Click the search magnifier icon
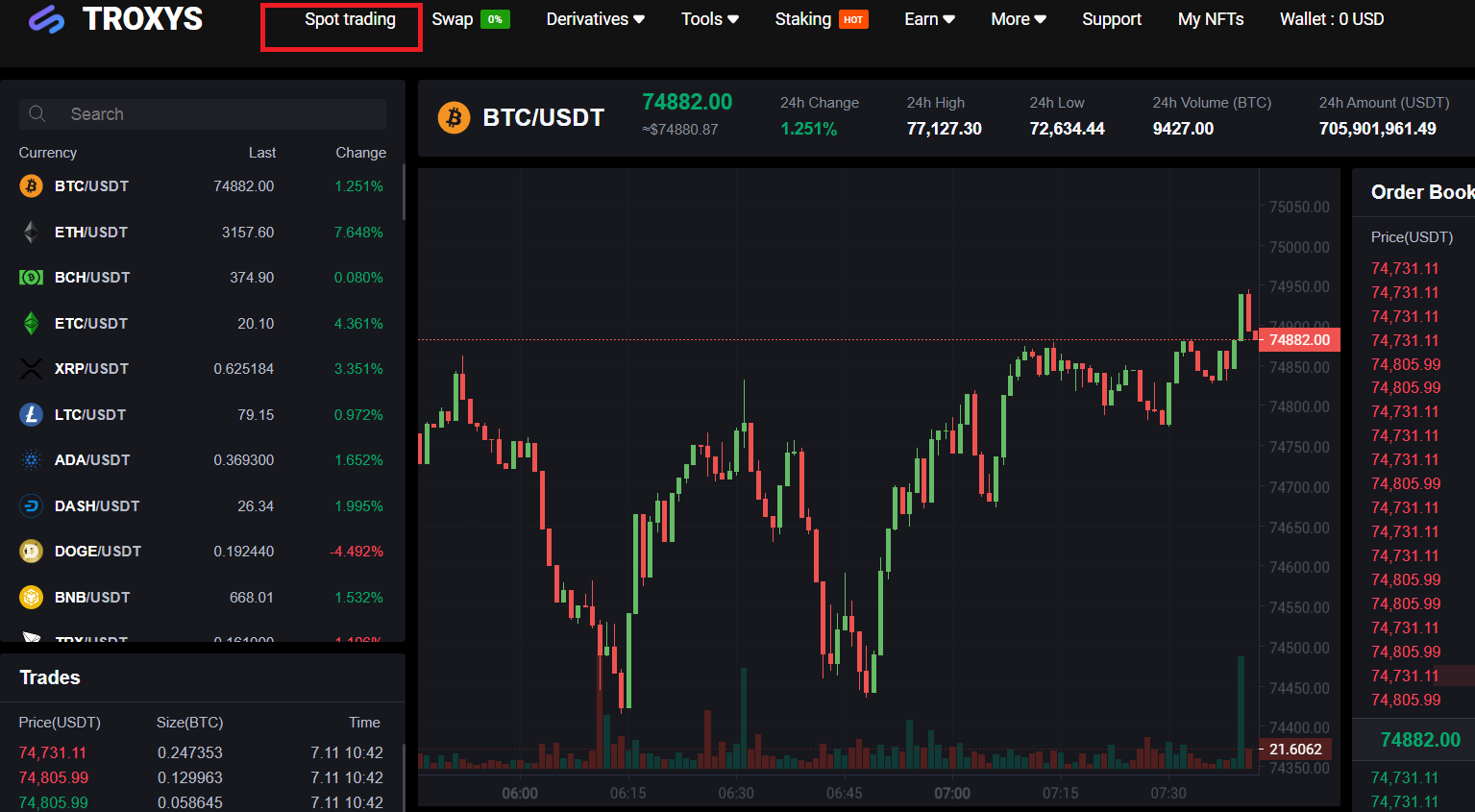1475x812 pixels. pyautogui.click(x=37, y=113)
